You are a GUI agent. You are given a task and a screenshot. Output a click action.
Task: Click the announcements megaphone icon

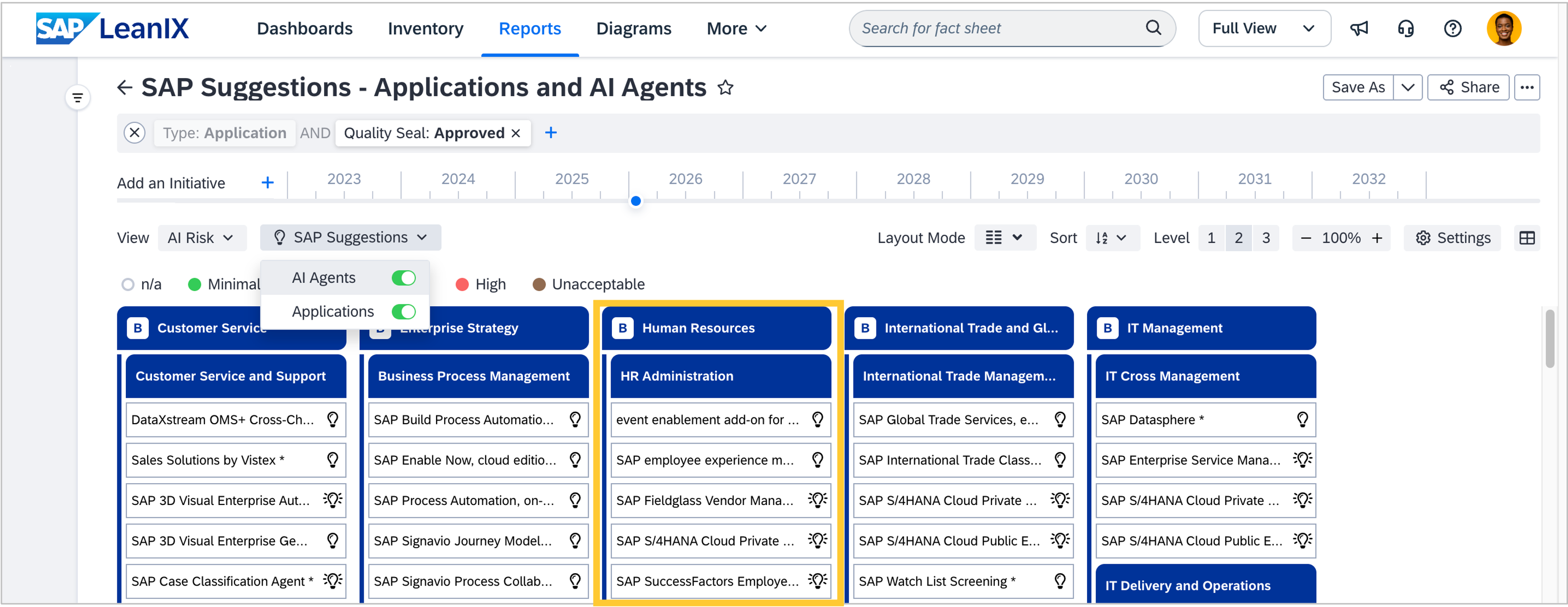[x=1359, y=29]
